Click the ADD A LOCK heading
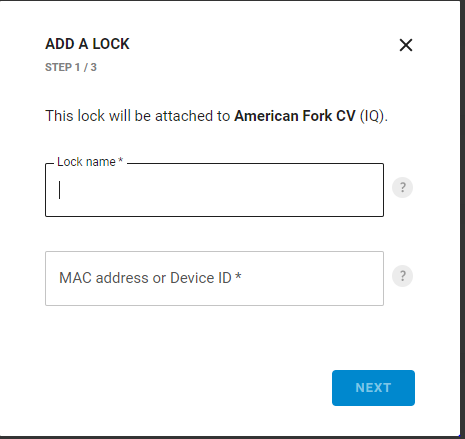 click(87, 44)
